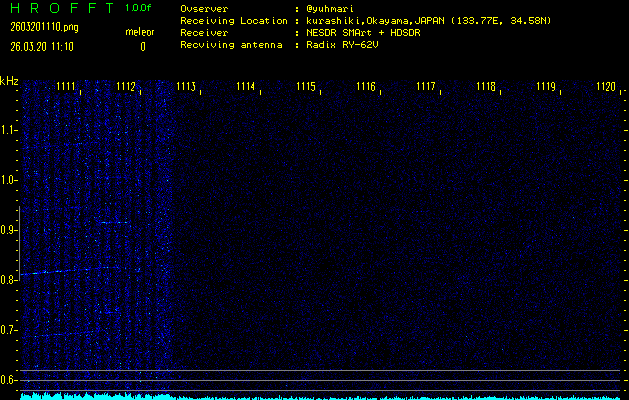Image resolution: width=629 pixels, height=400 pixels.
Task: Click the meteor count label
Action: point(140,32)
